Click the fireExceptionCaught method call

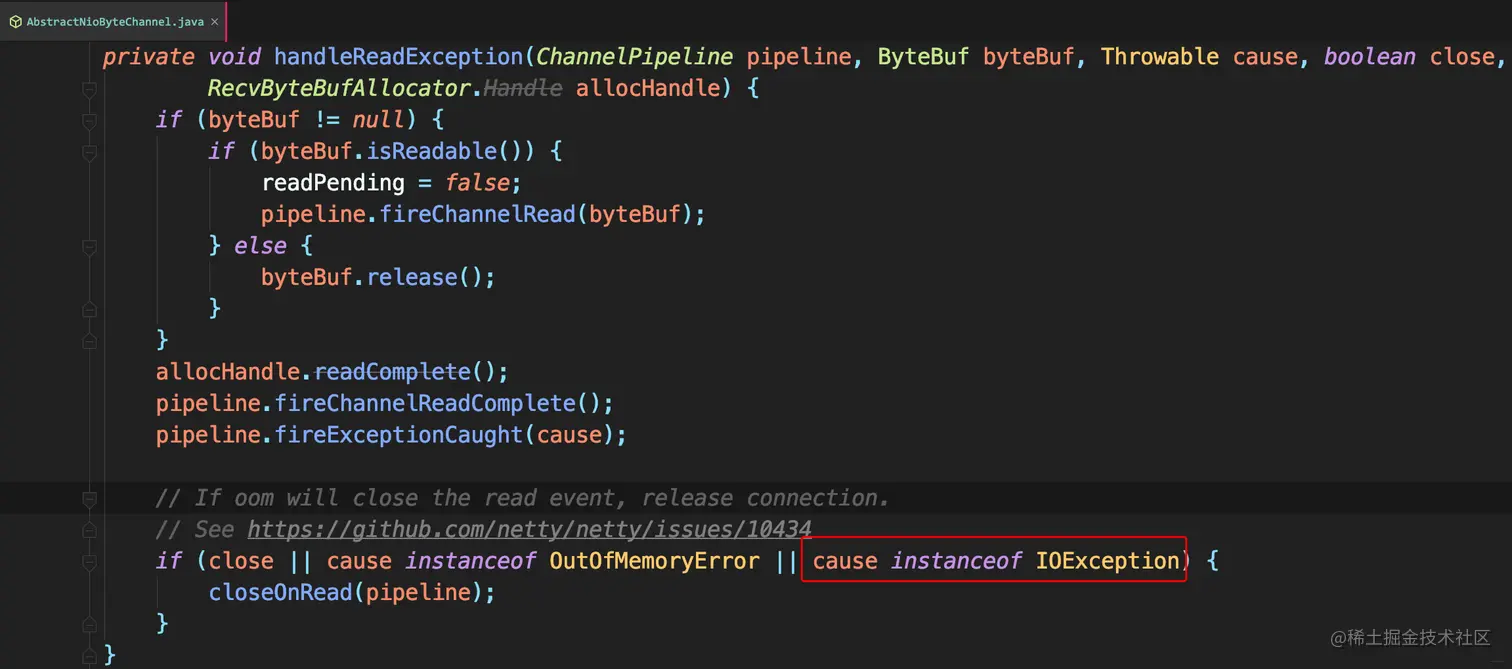coord(399,435)
